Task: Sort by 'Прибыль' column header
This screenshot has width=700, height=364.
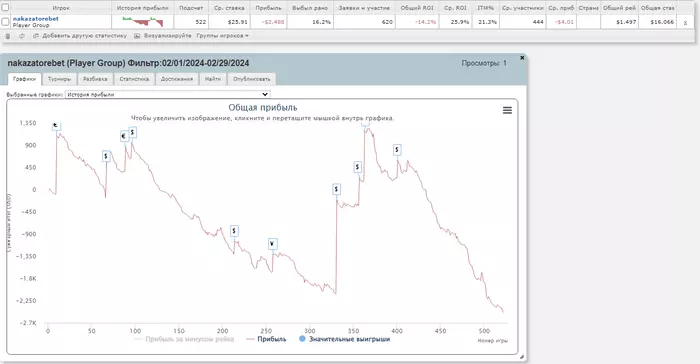Action: tap(268, 8)
